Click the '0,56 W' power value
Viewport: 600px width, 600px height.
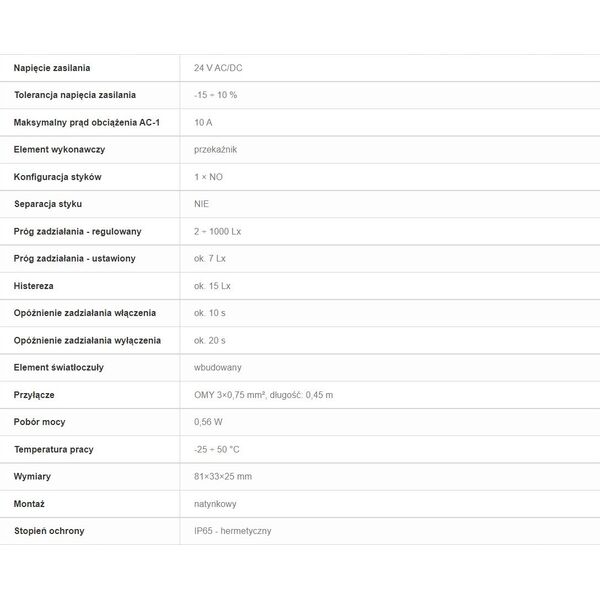pos(208,422)
